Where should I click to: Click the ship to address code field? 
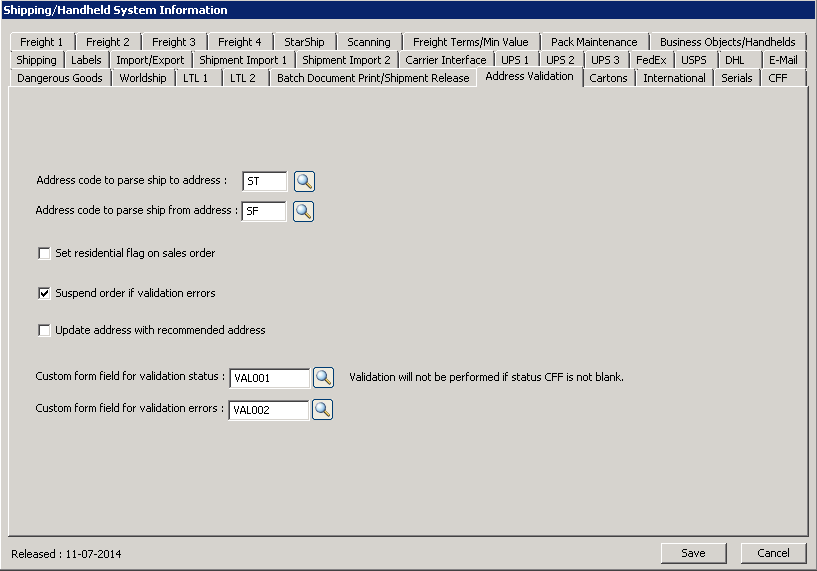click(265, 181)
